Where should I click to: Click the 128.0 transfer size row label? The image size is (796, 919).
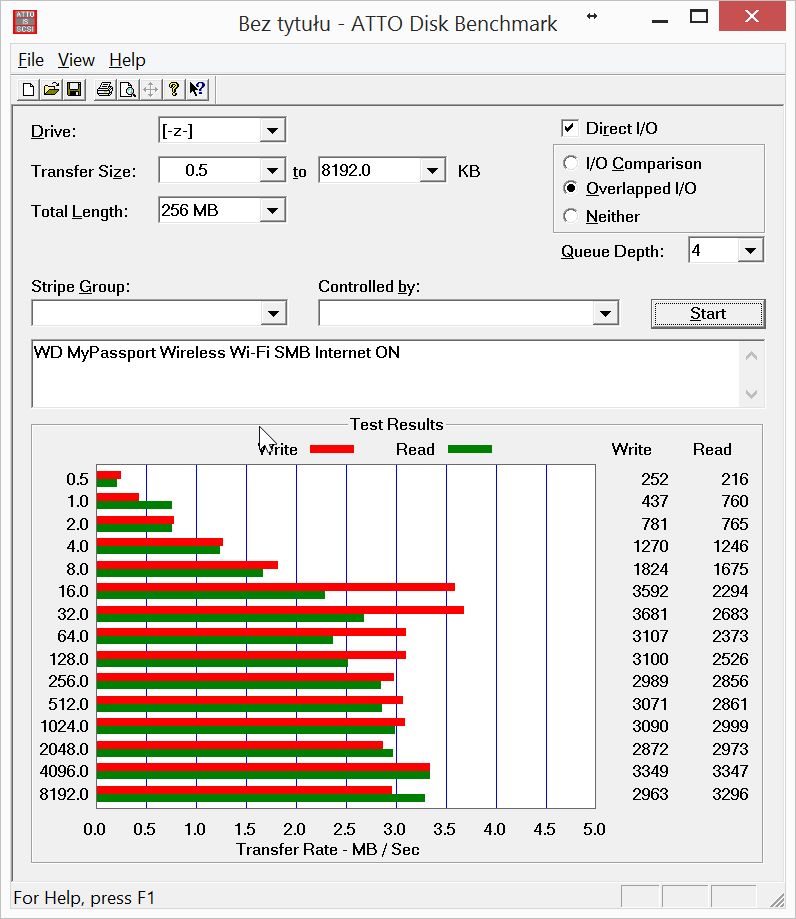pyautogui.click(x=69, y=659)
